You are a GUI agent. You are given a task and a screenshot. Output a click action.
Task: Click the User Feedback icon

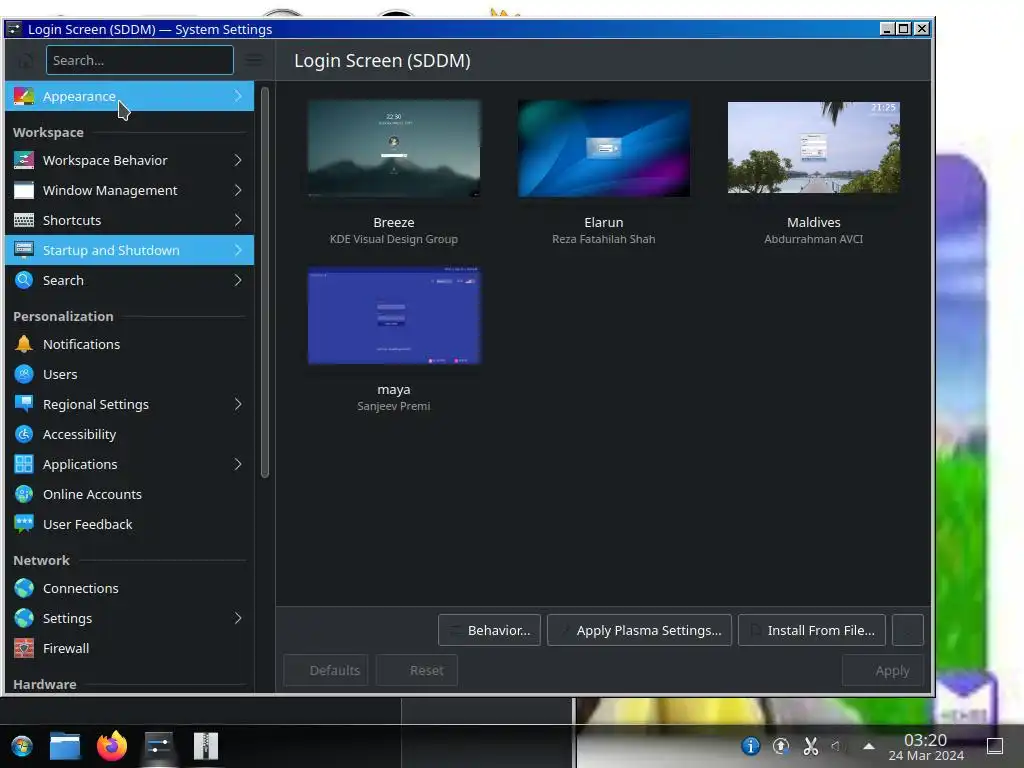[24, 524]
